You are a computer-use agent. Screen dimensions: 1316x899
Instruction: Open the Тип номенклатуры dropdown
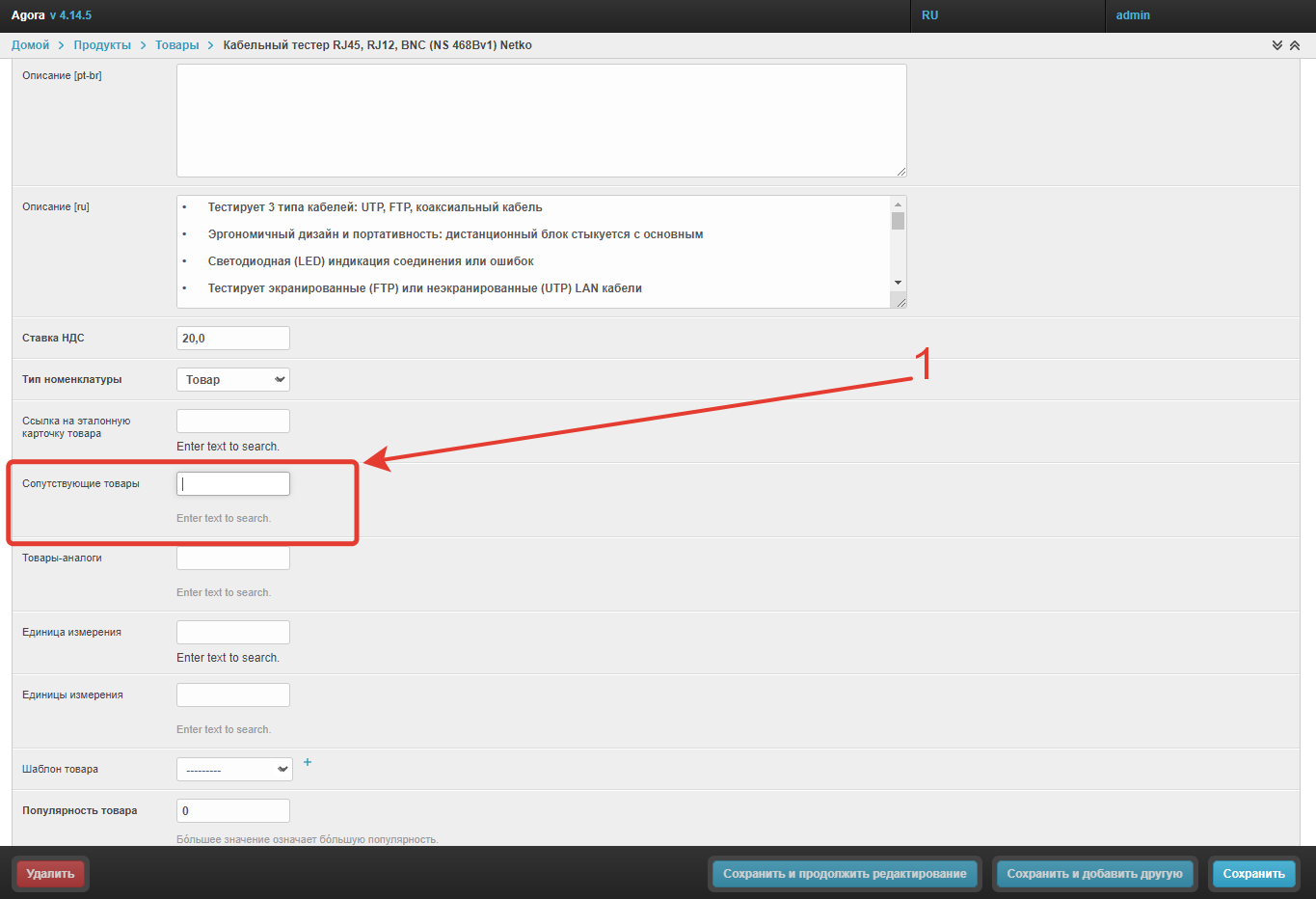pyautogui.click(x=233, y=380)
